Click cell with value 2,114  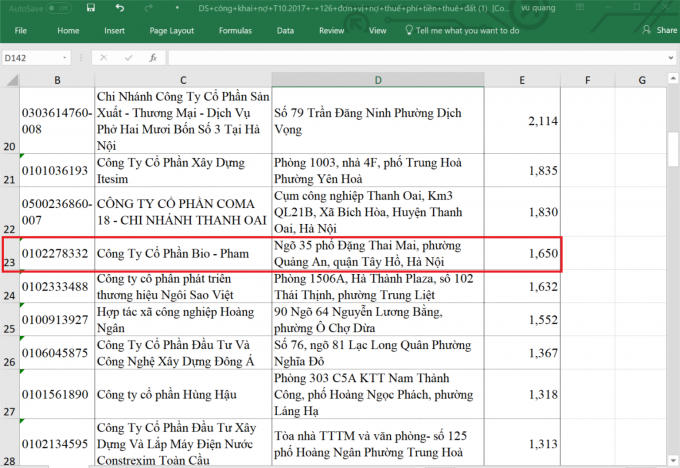[522, 120]
